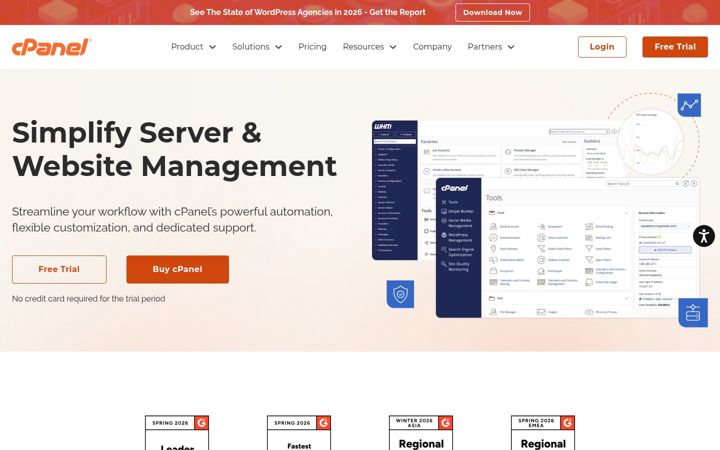Click the Login button

602,47
